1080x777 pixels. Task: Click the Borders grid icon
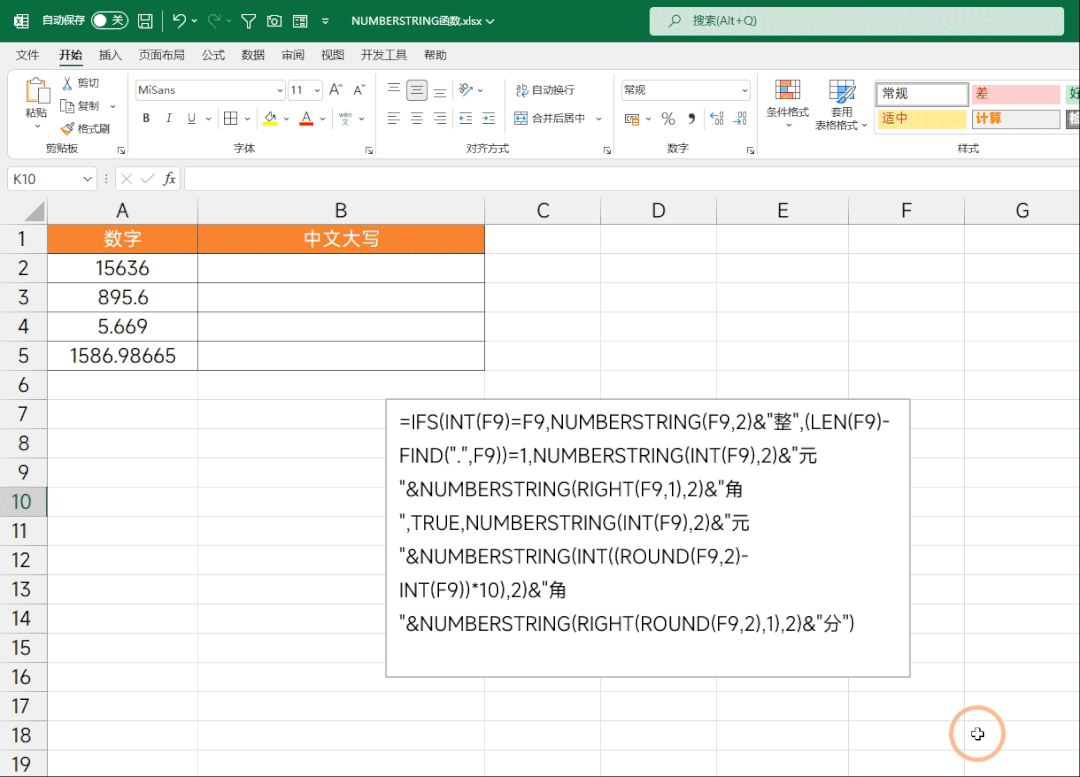[x=231, y=118]
